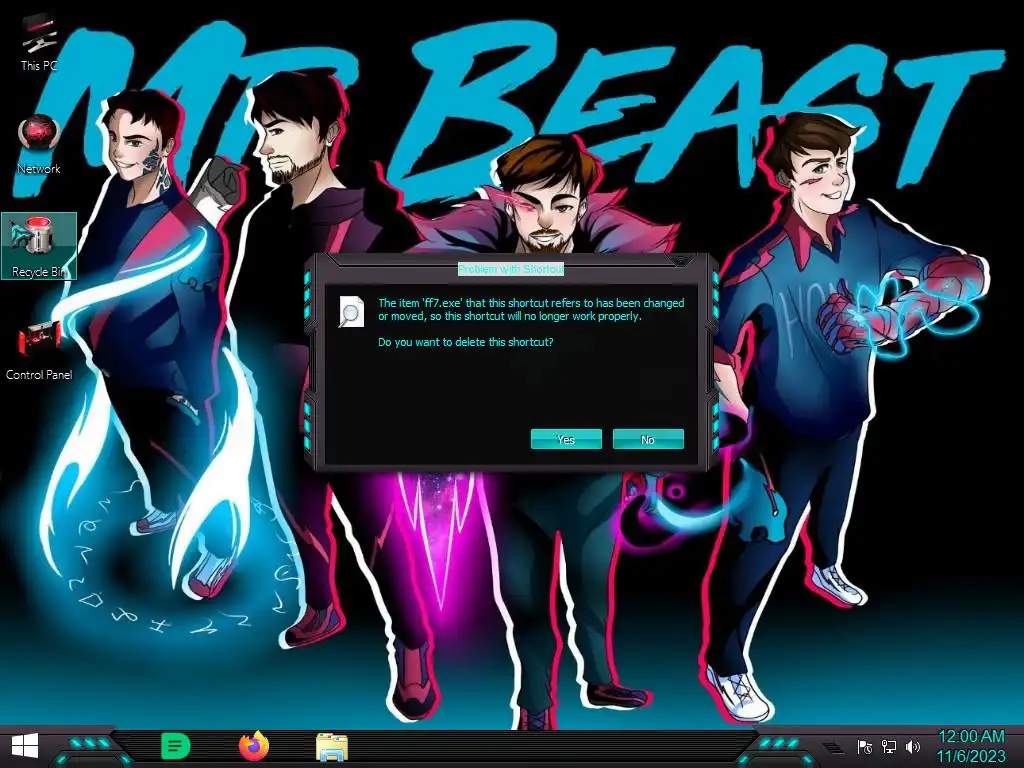Click No to keep the shortcut
The image size is (1024, 768).
click(648, 440)
